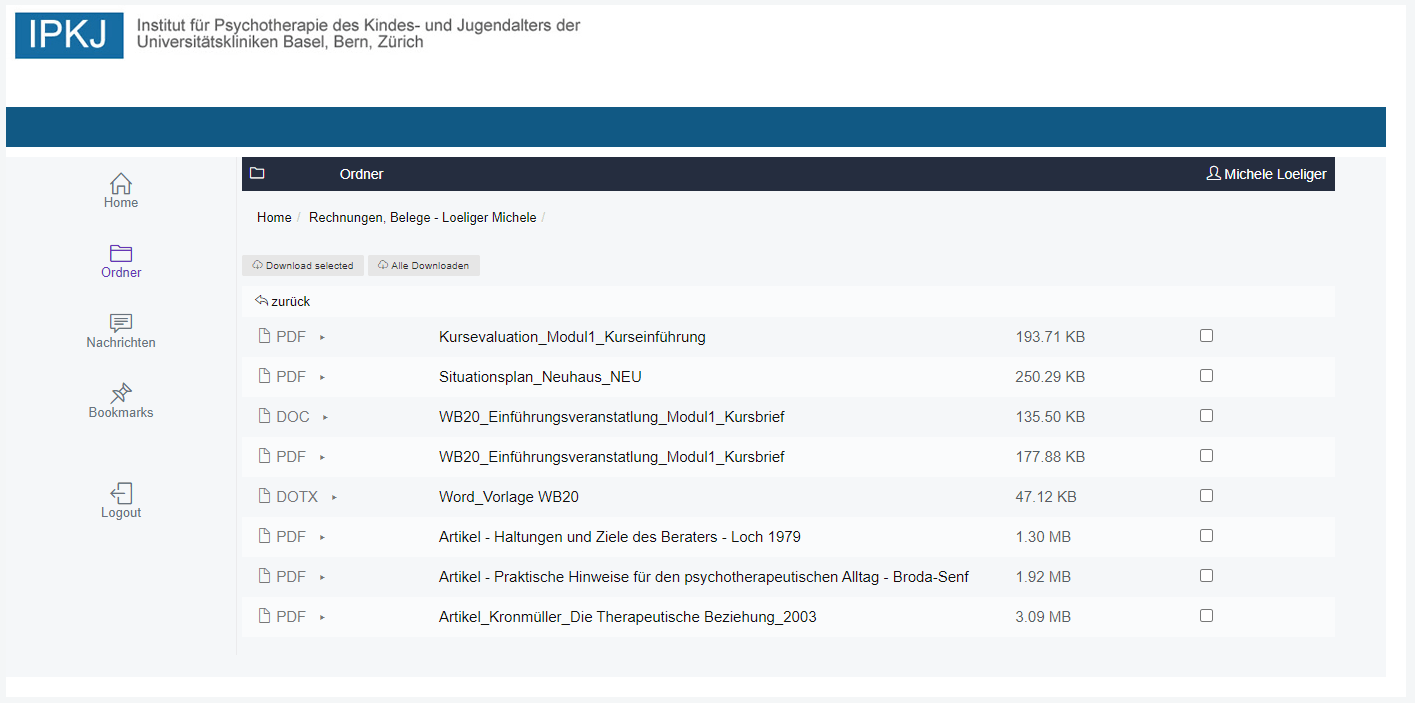
Task: Expand arrow next to DOC Kursbrief file
Action: click(326, 417)
